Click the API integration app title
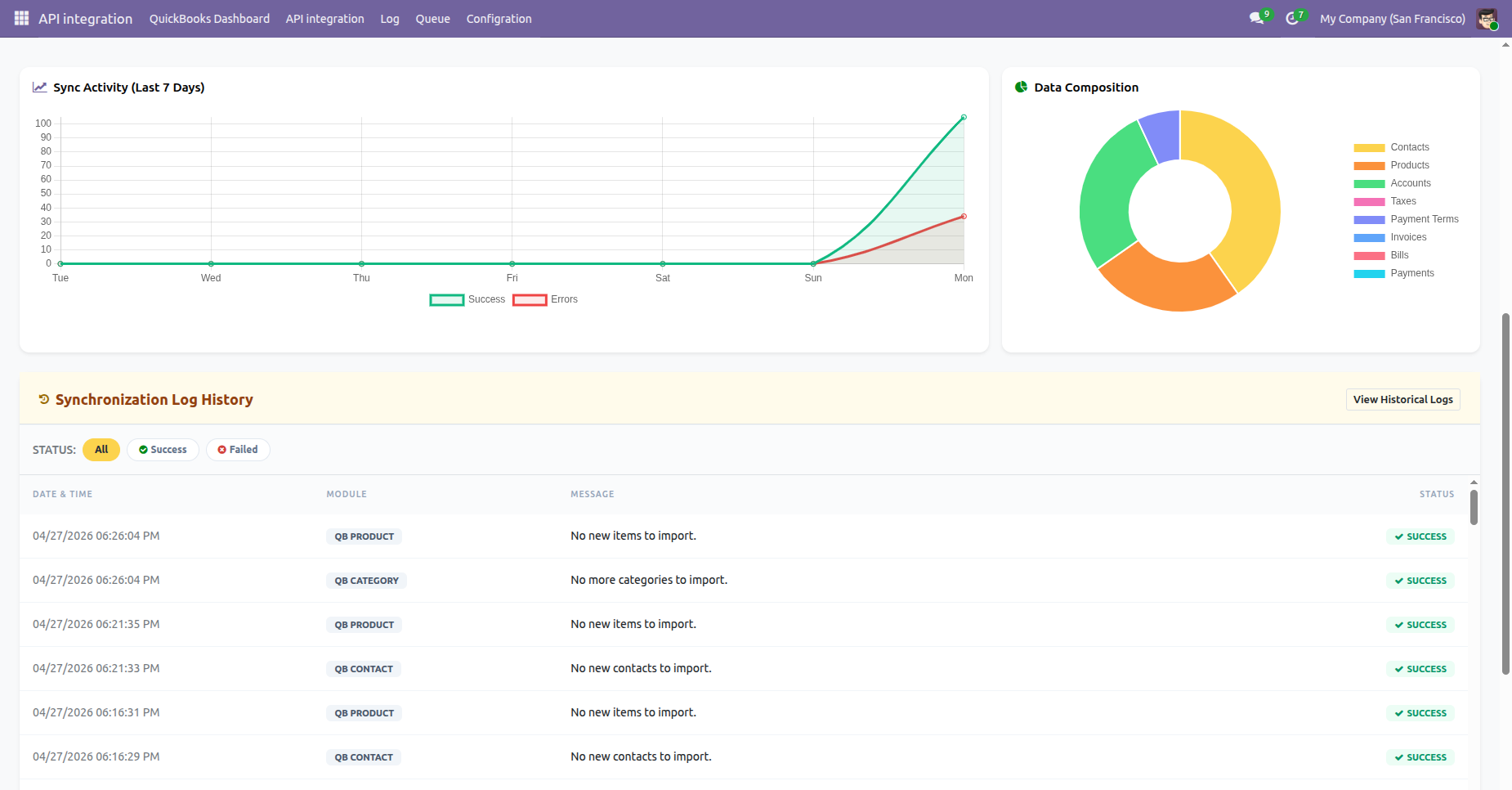The width and height of the screenshot is (1512, 790). tap(85, 19)
